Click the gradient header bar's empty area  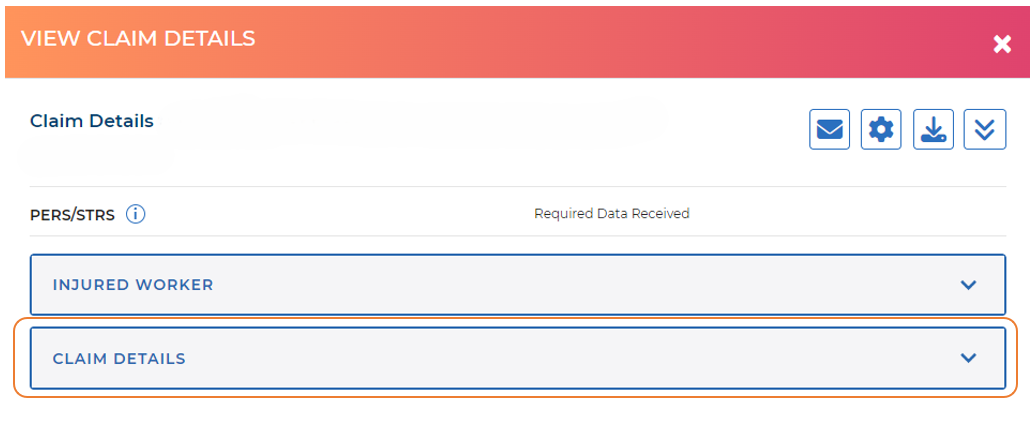pyautogui.click(x=600, y=40)
